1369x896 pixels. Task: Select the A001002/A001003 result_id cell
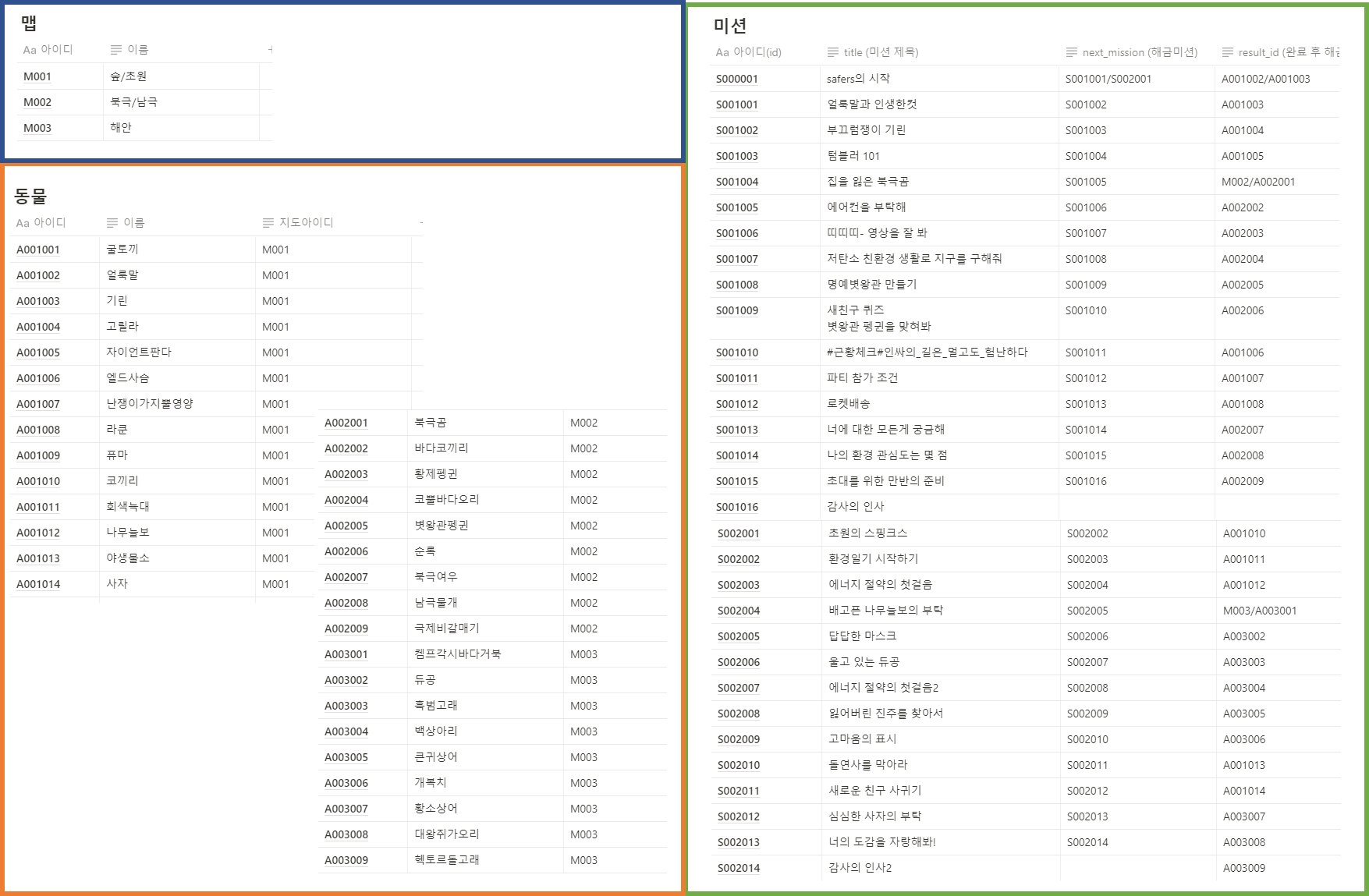pyautogui.click(x=1277, y=79)
